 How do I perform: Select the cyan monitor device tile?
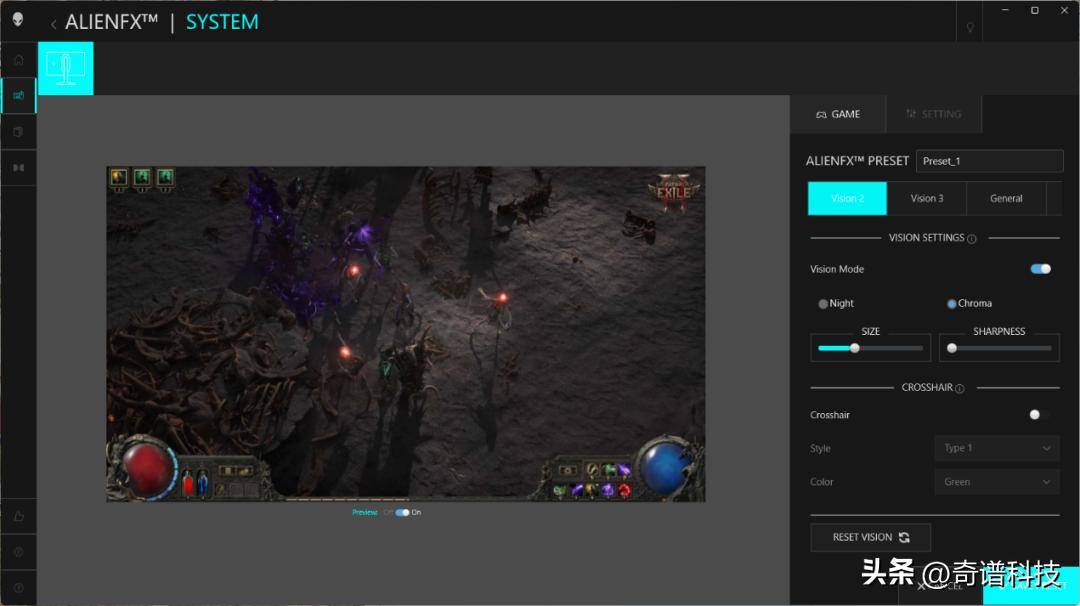tap(65, 68)
